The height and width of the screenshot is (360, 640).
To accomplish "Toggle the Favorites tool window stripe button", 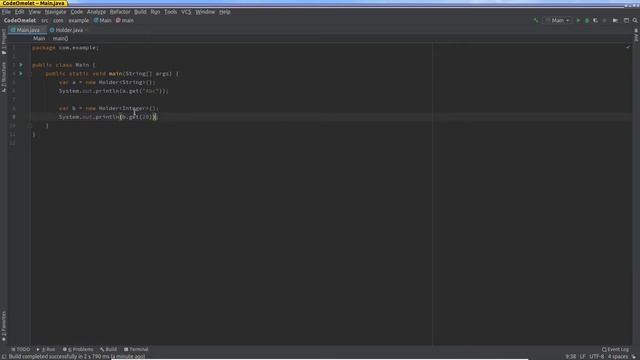I will point(4,326).
